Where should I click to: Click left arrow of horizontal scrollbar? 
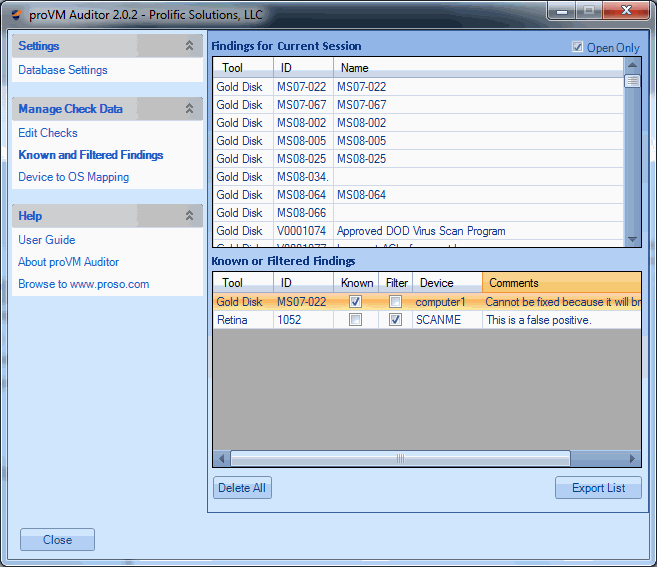[222, 458]
